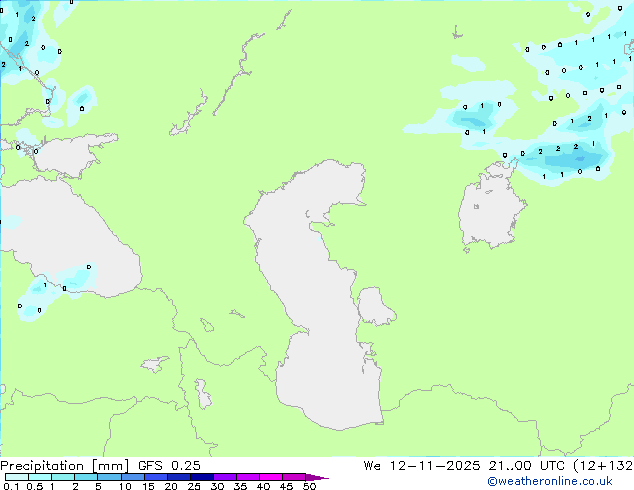Click the 10–15 mm legend swatch
The image size is (634, 490).
pyautogui.click(x=133, y=477)
